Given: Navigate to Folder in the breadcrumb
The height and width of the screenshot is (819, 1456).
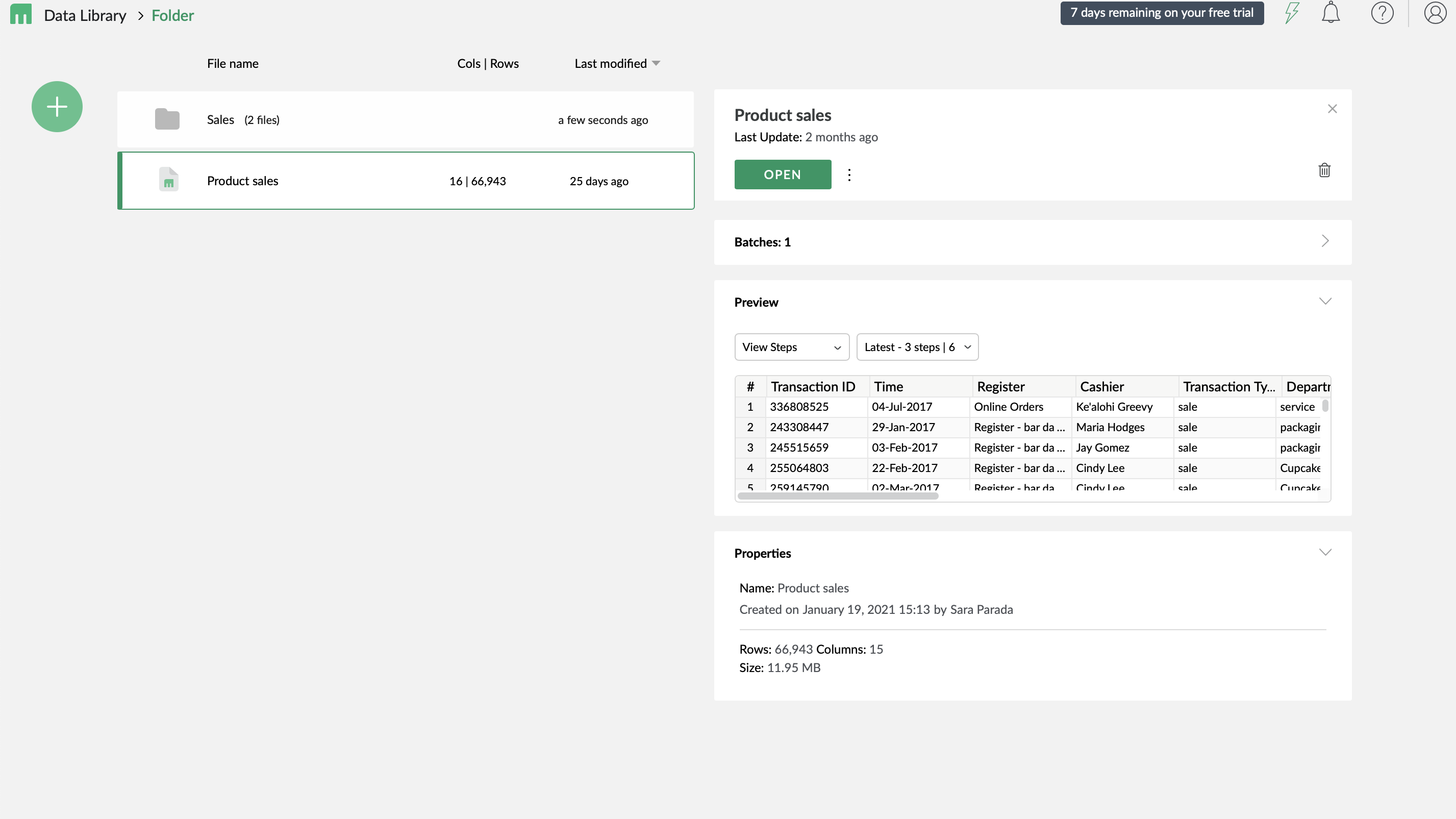Looking at the screenshot, I should [172, 15].
